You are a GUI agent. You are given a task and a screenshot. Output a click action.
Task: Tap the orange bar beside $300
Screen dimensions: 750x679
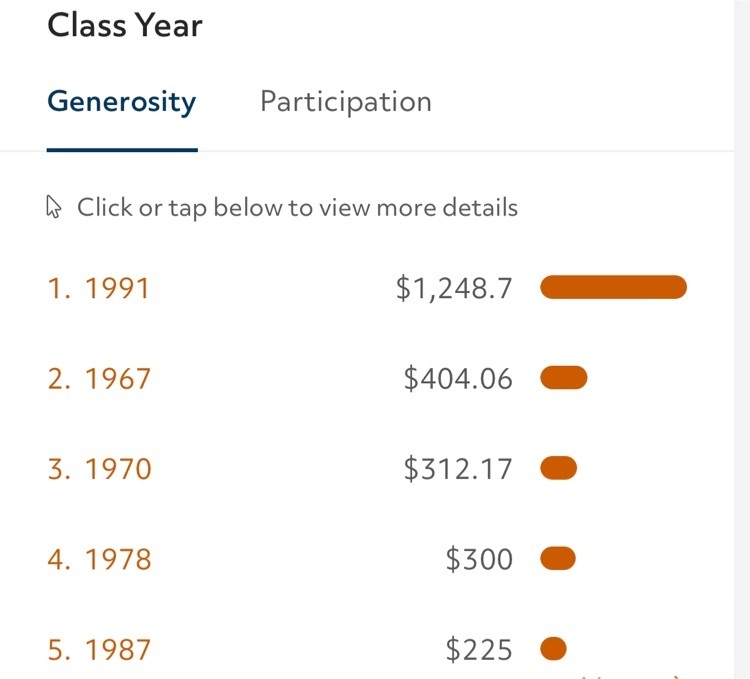tap(558, 558)
